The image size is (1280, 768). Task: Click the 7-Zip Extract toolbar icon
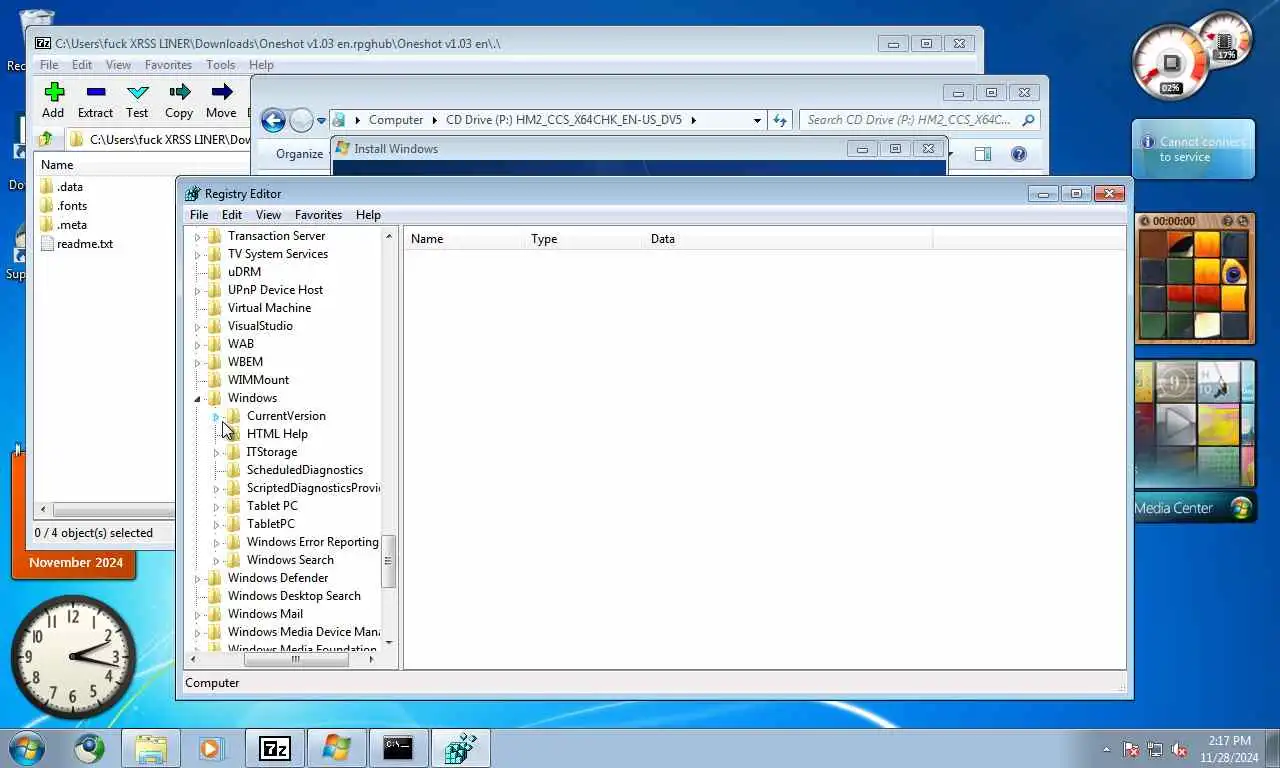point(96,93)
